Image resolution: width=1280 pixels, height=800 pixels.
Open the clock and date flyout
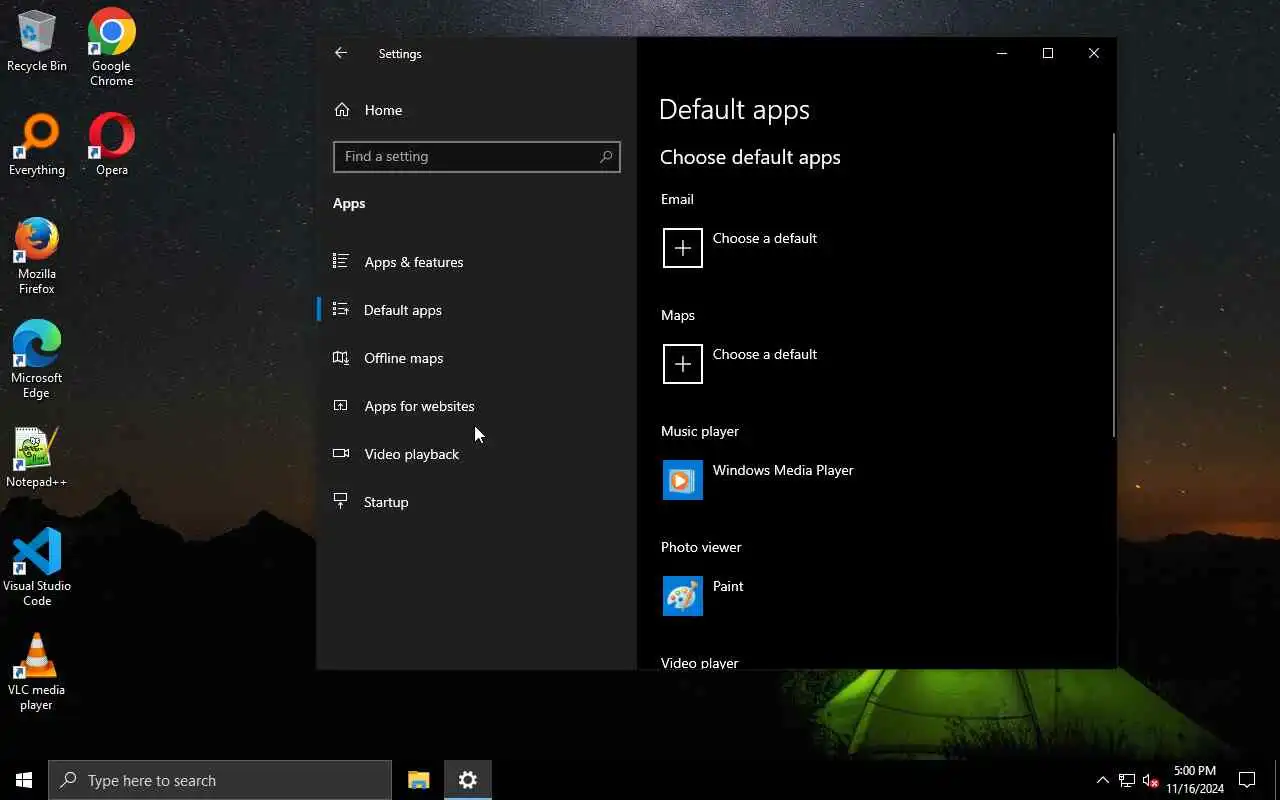[x=1195, y=780]
